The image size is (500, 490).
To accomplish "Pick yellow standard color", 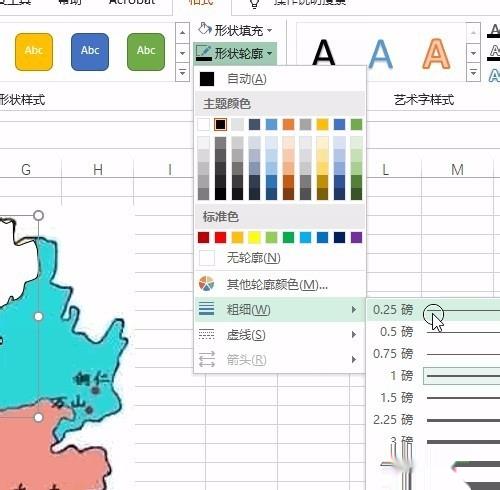I will [x=254, y=238].
